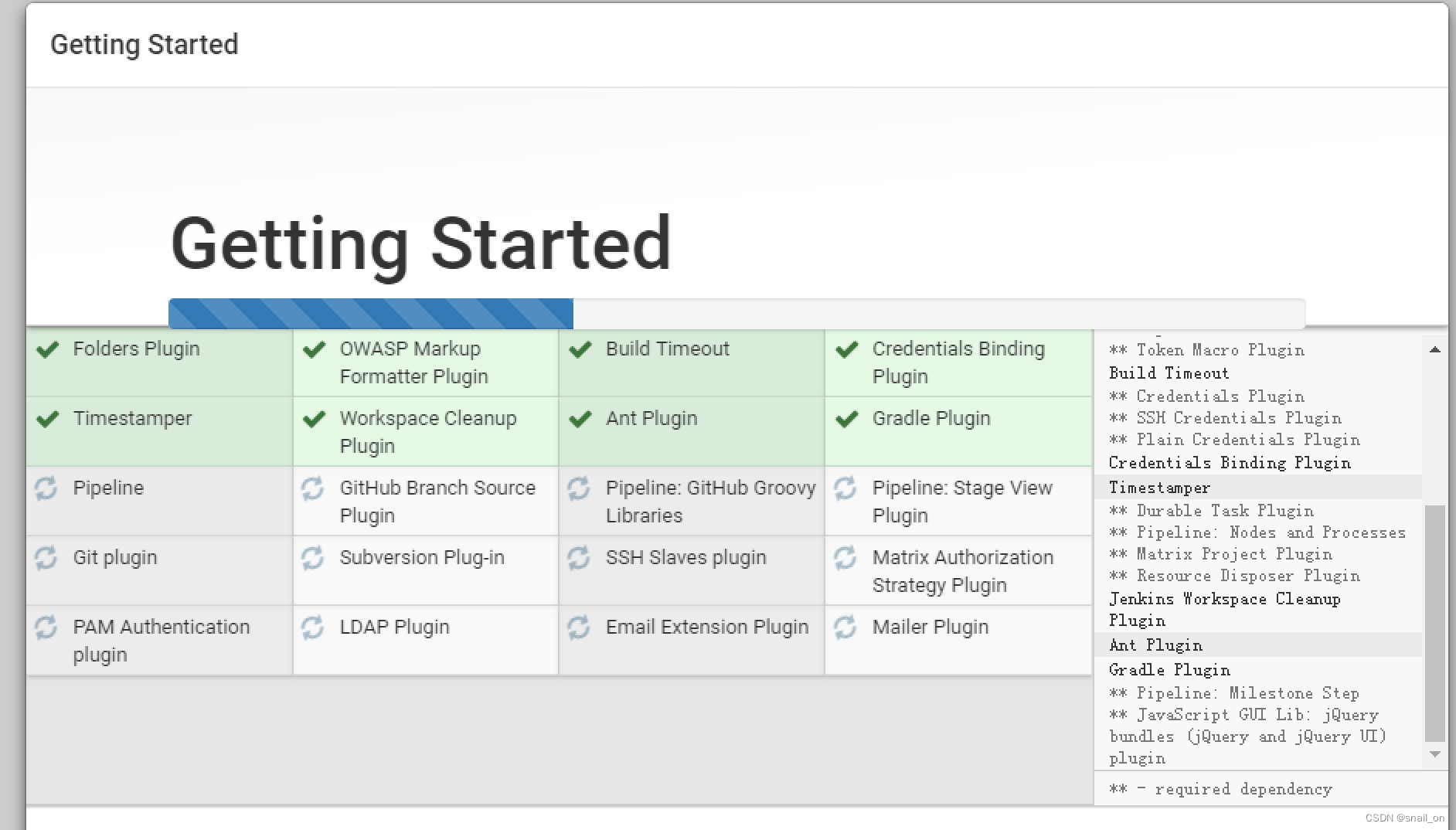The height and width of the screenshot is (830, 1456).
Task: Click the refresh icon beside Subversion Plug-in
Action: point(312,557)
